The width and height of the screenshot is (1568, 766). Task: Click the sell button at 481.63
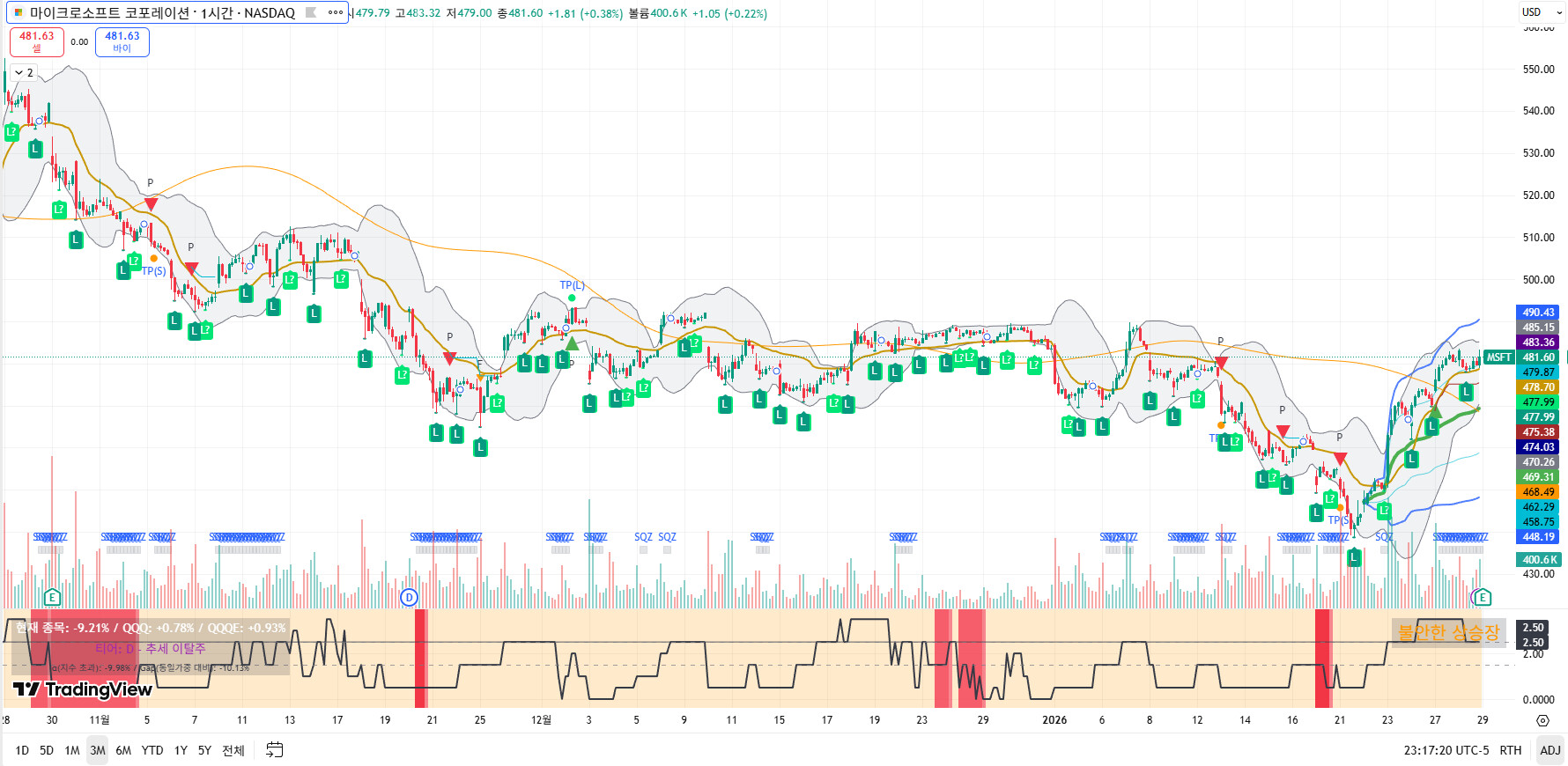tap(37, 41)
